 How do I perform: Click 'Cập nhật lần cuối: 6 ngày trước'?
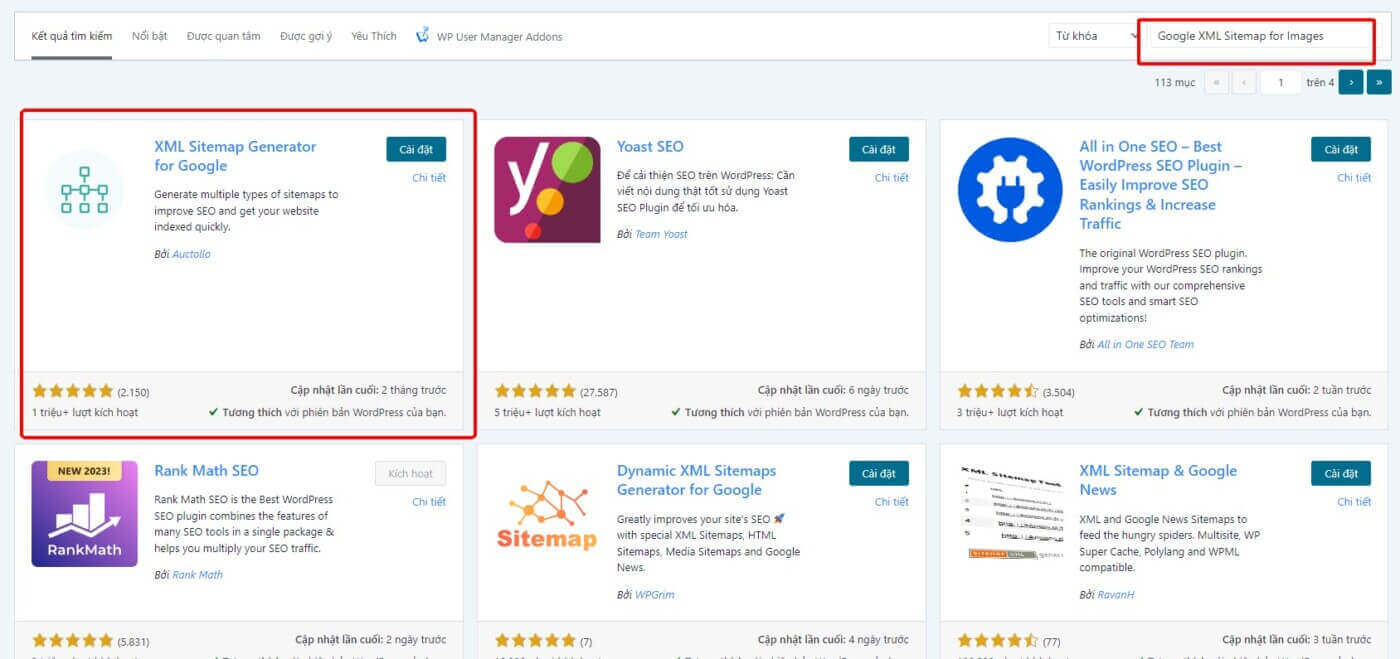coord(833,390)
